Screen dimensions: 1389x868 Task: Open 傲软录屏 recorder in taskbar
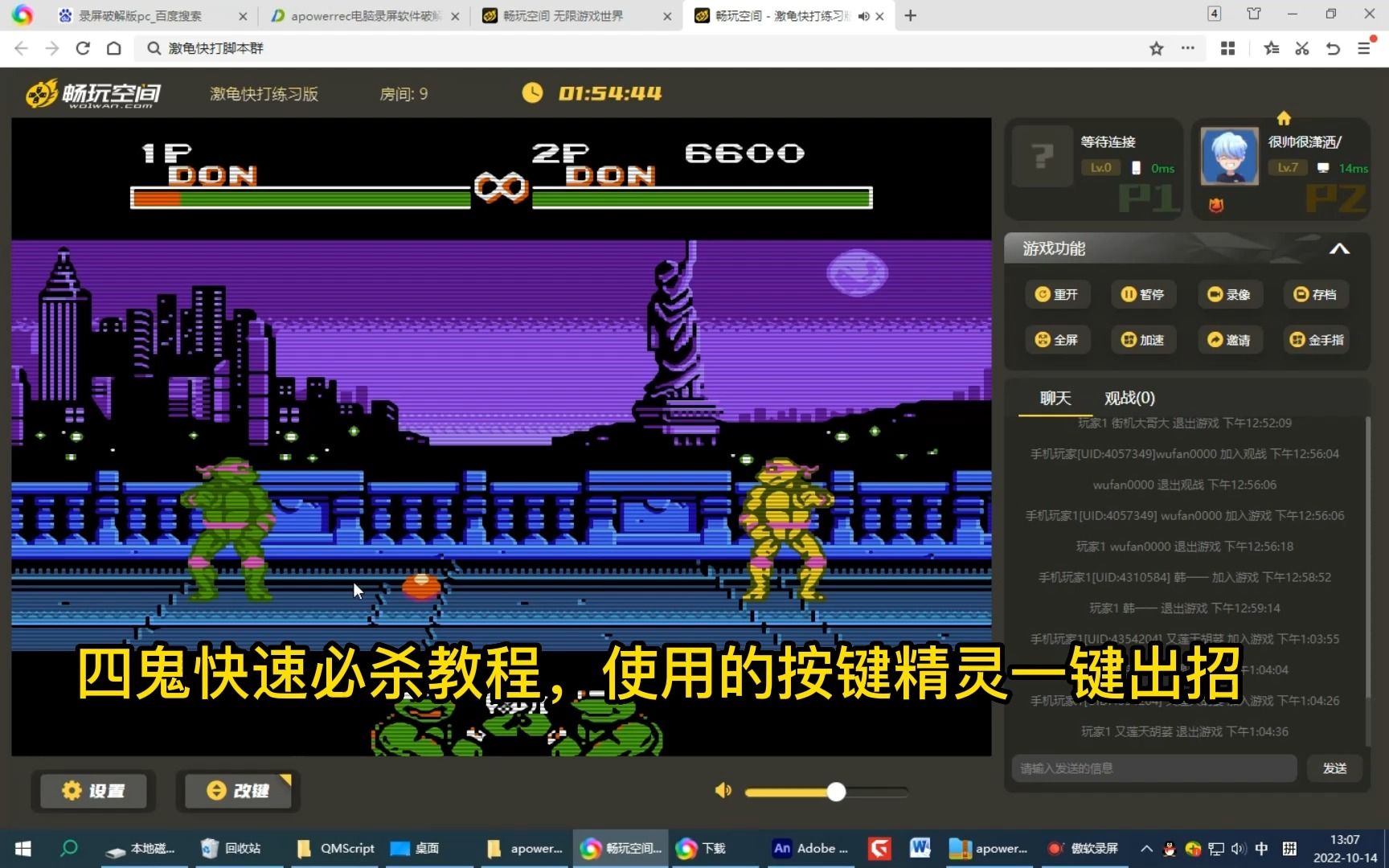point(1083,849)
